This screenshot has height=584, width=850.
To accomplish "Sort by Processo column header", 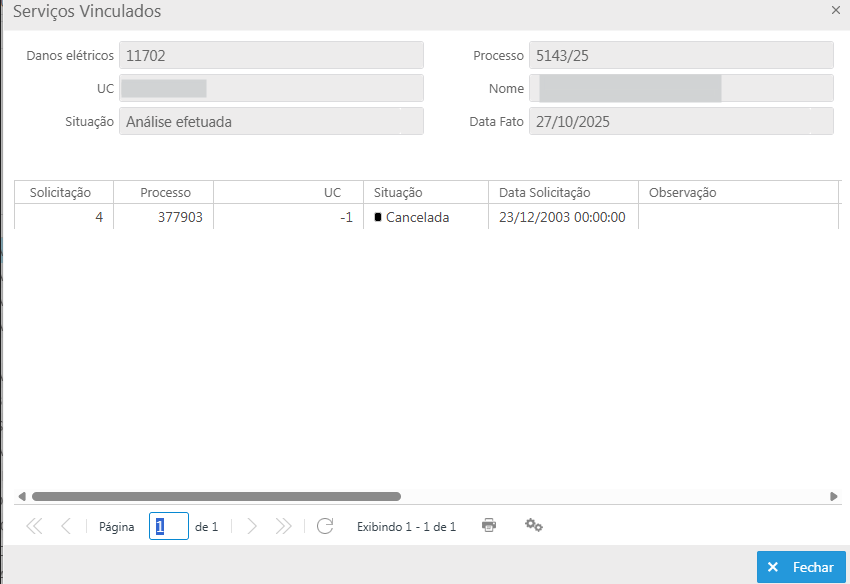I will 165,192.
